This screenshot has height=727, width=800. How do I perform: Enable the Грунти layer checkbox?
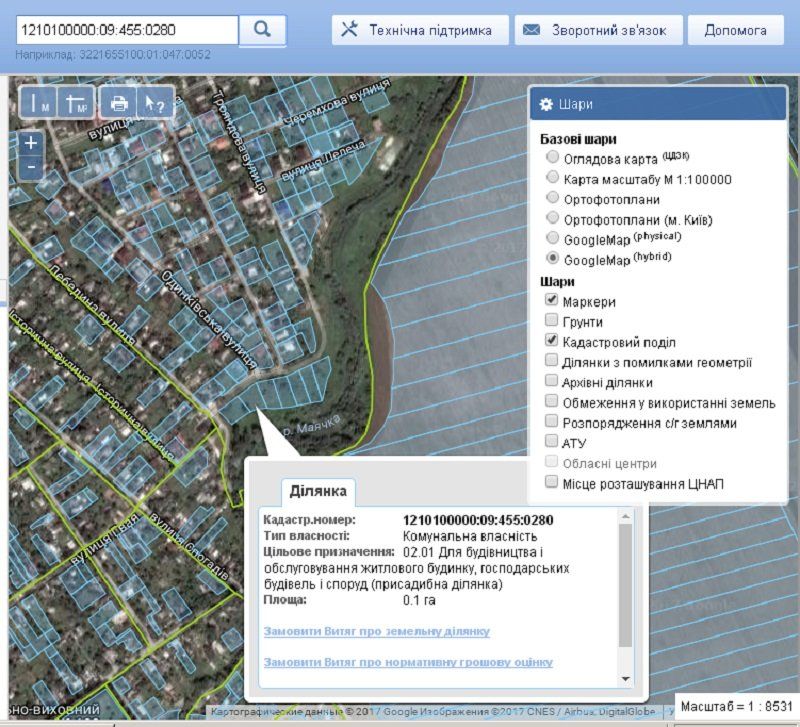pos(551,321)
